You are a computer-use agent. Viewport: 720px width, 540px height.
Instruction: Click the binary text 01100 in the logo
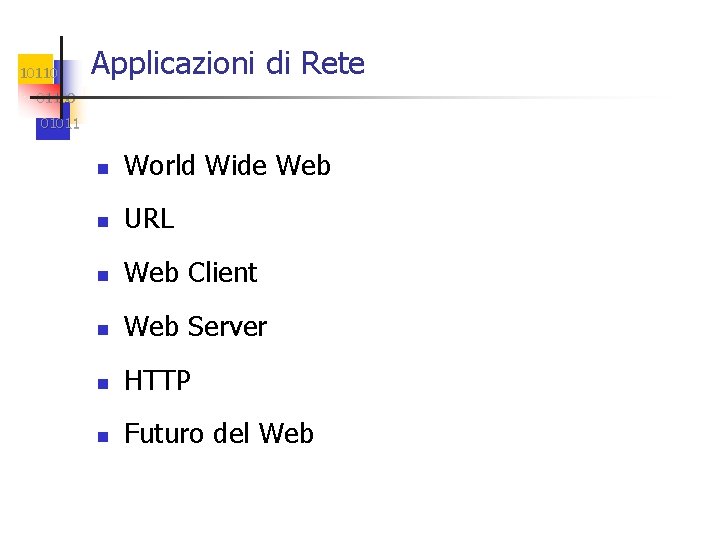click(55, 98)
